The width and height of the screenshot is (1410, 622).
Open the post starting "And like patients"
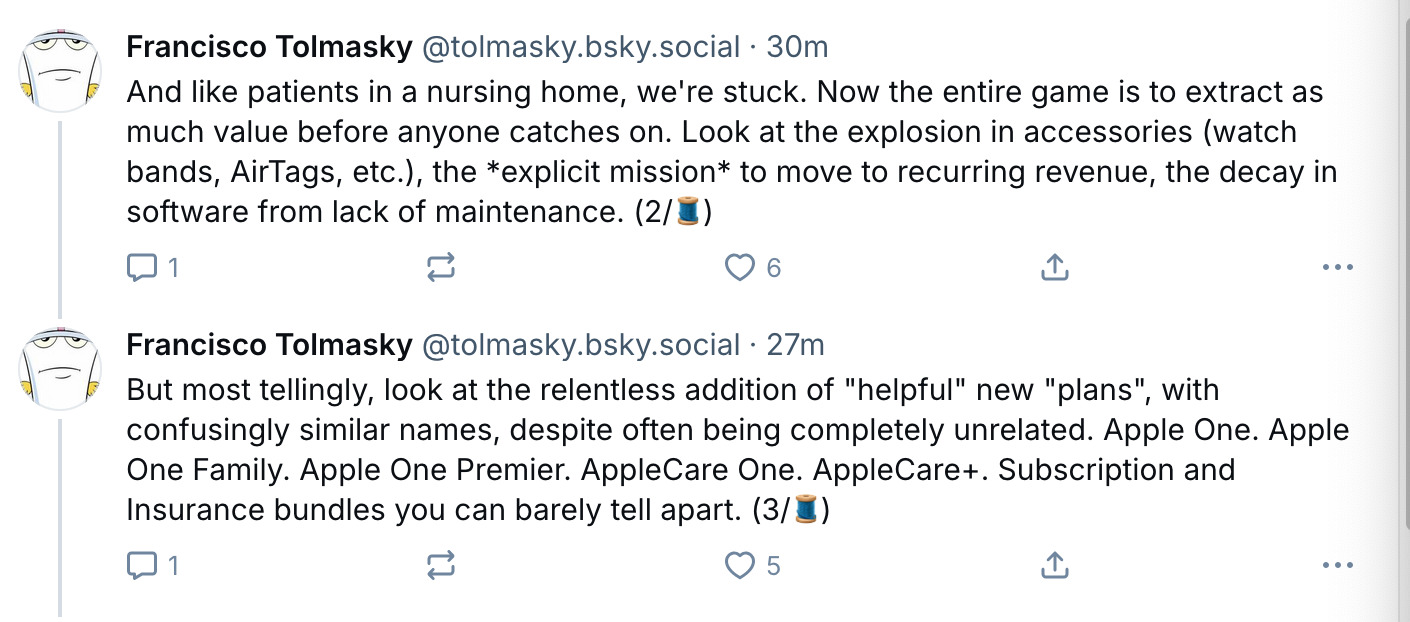click(x=700, y=152)
